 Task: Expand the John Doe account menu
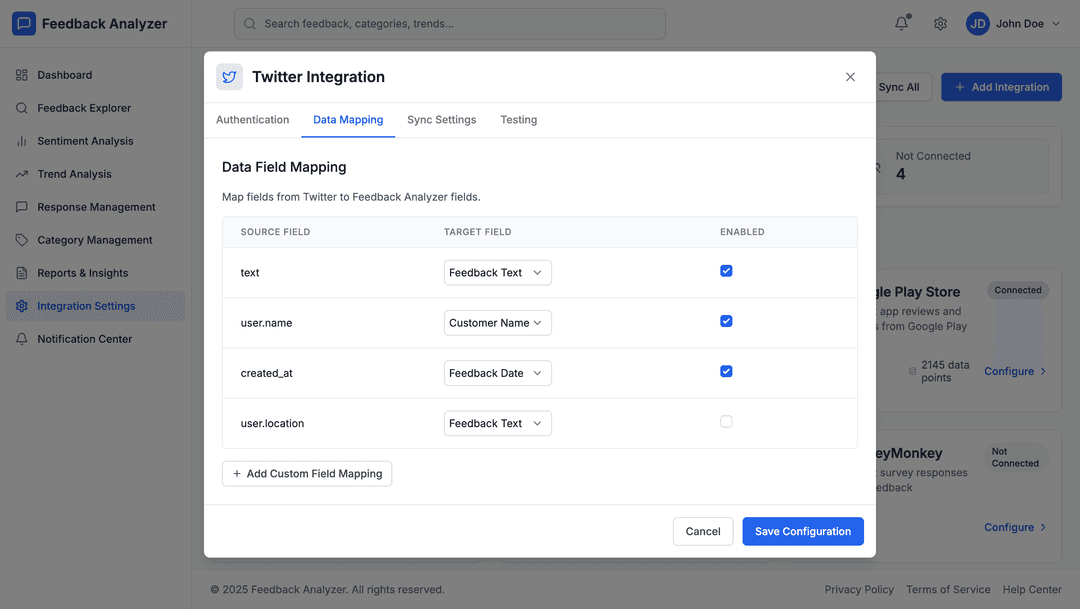tap(1013, 23)
